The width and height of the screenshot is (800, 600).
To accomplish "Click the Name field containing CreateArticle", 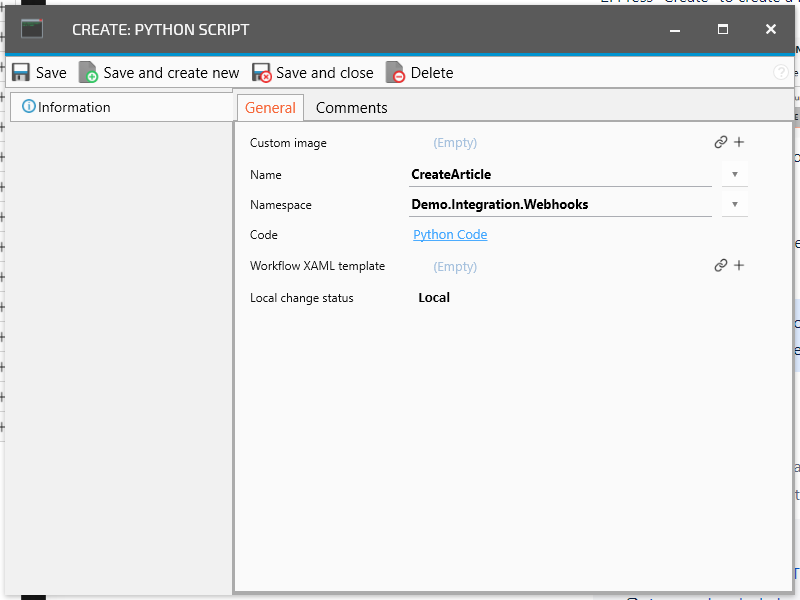I will (560, 174).
